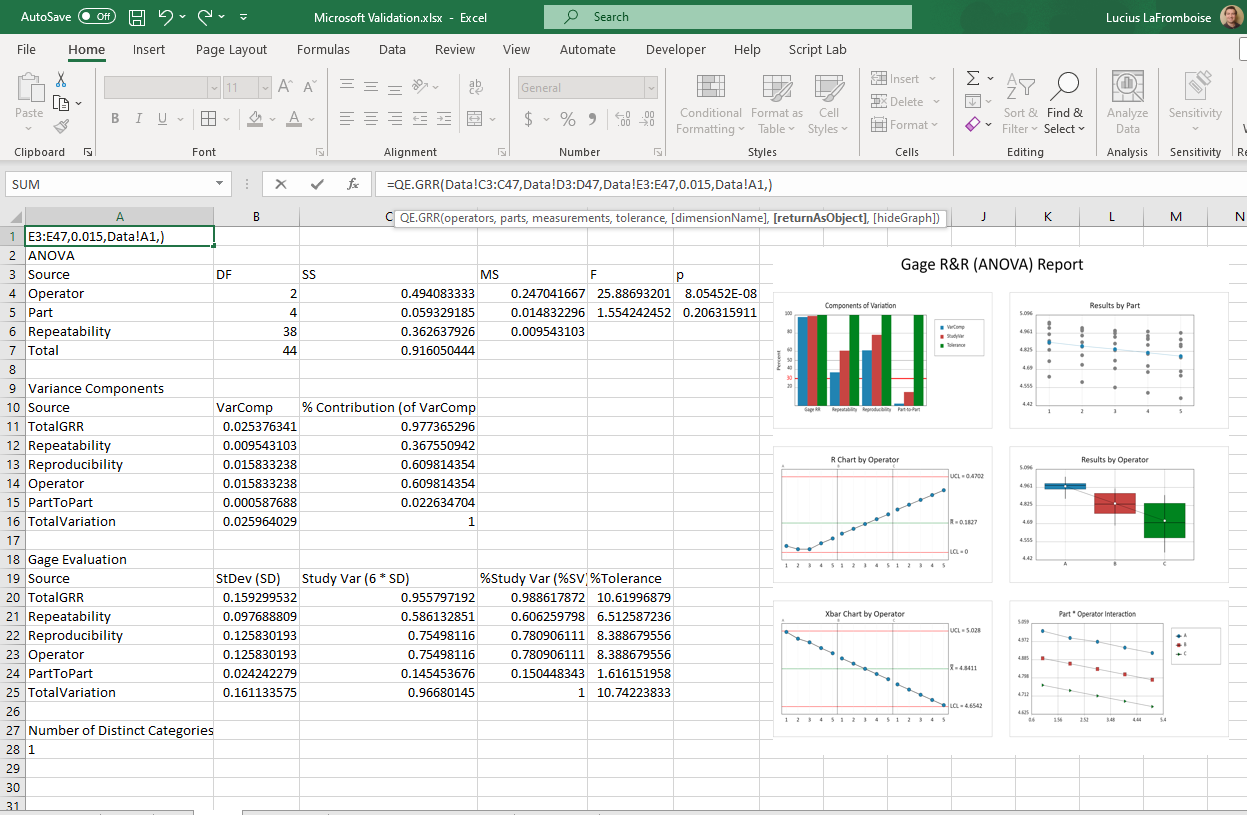The width and height of the screenshot is (1247, 815).
Task: Toggle Merge and Center cells
Action: click(x=475, y=118)
